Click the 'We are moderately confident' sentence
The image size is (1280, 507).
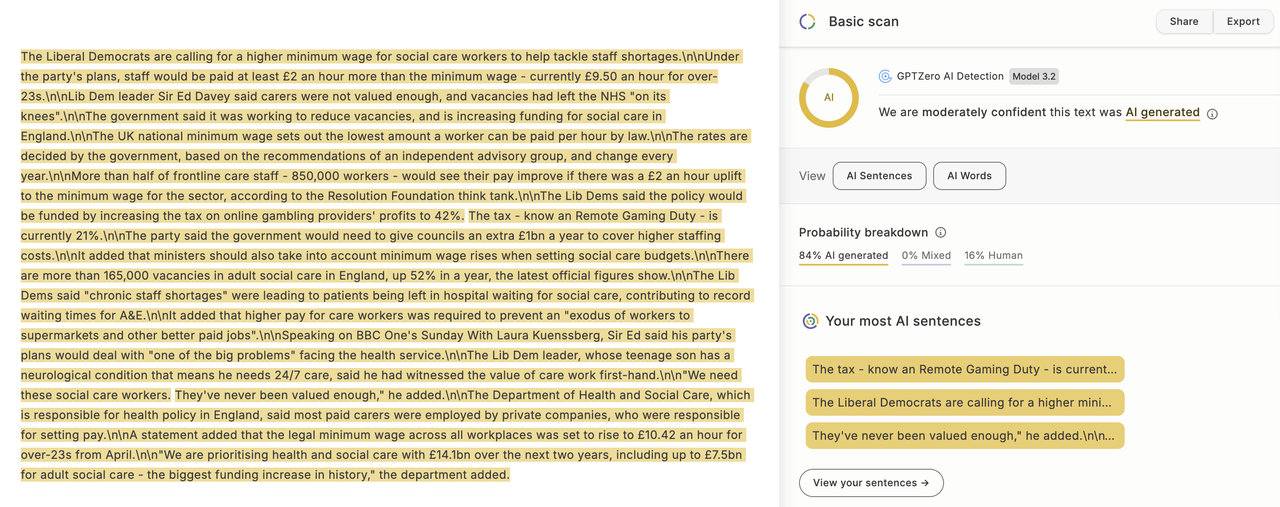1039,113
